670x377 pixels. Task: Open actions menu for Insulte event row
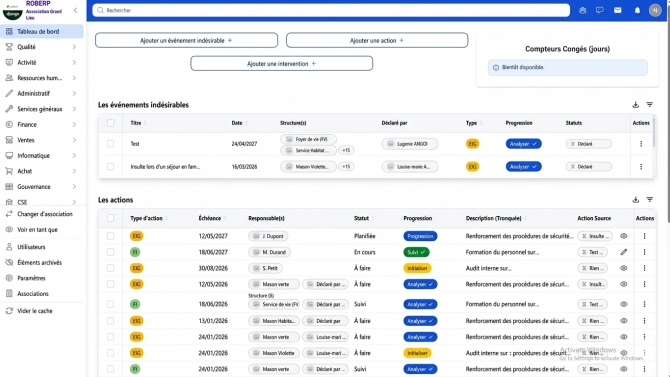(641, 167)
